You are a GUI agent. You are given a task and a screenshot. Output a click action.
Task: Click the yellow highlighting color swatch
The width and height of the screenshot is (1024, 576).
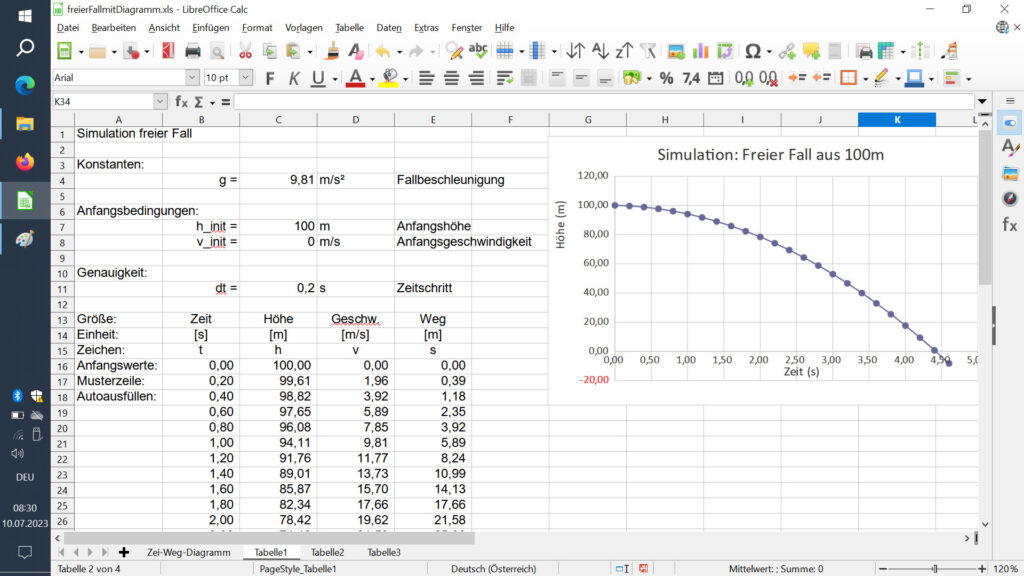click(389, 78)
